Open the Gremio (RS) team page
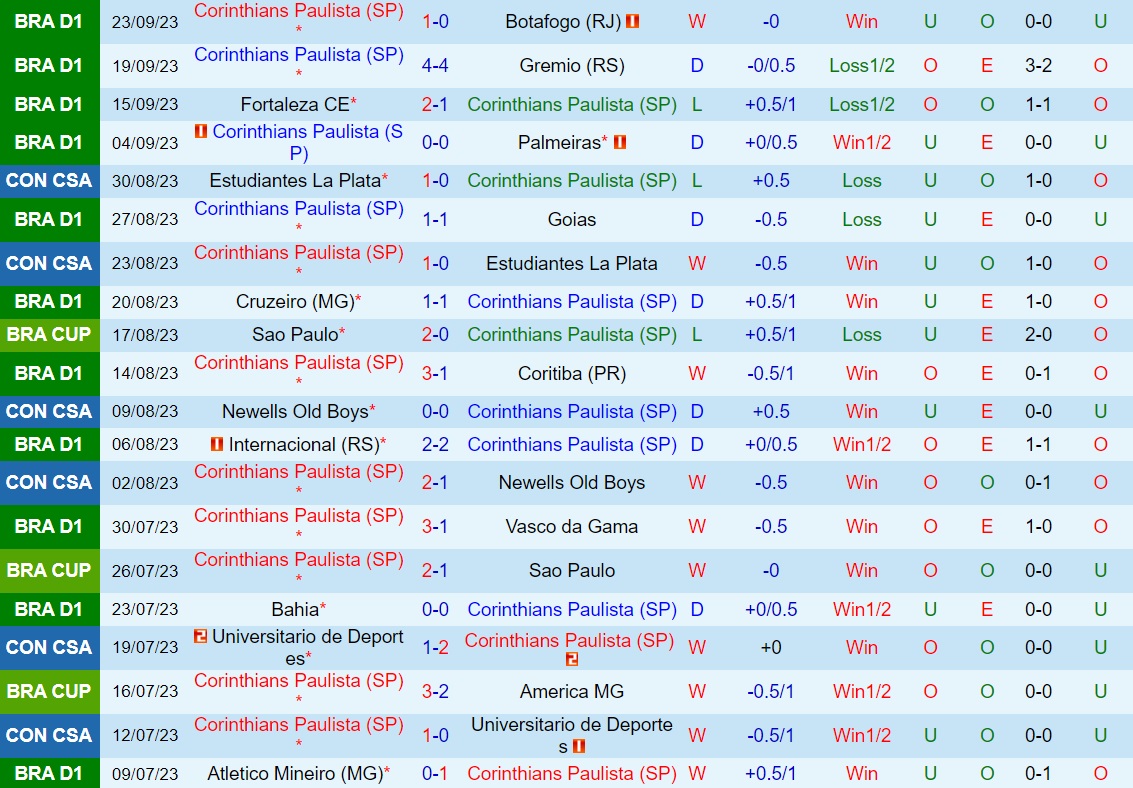Screen dimensions: 1133x788 click(x=571, y=66)
